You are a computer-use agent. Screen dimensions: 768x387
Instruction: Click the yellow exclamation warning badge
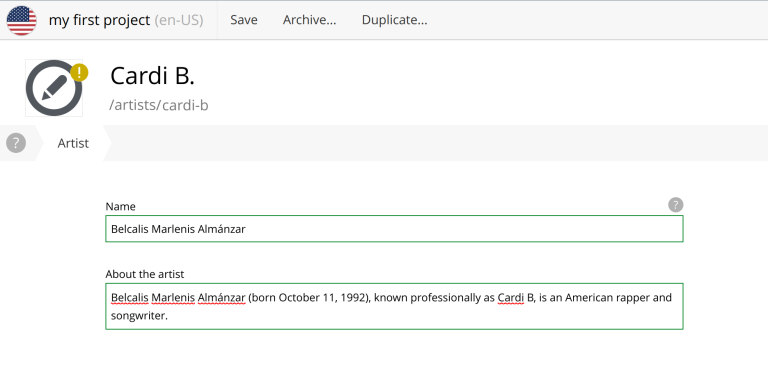(79, 73)
